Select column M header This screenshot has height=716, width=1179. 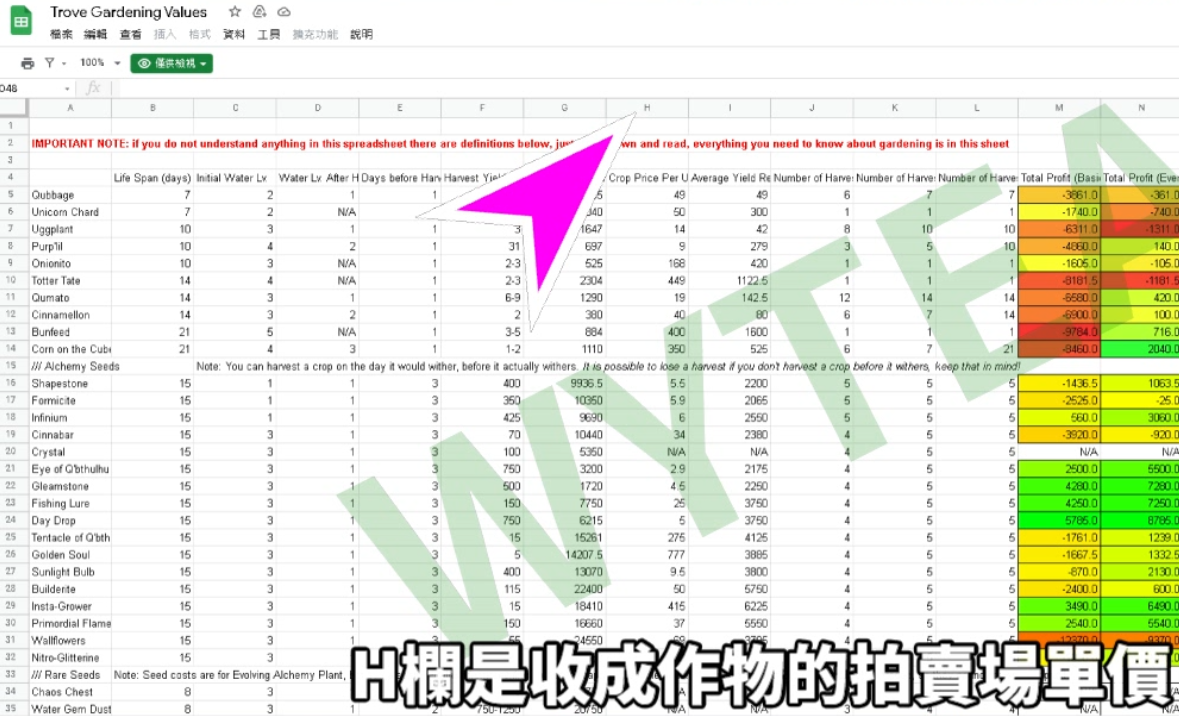1059,108
